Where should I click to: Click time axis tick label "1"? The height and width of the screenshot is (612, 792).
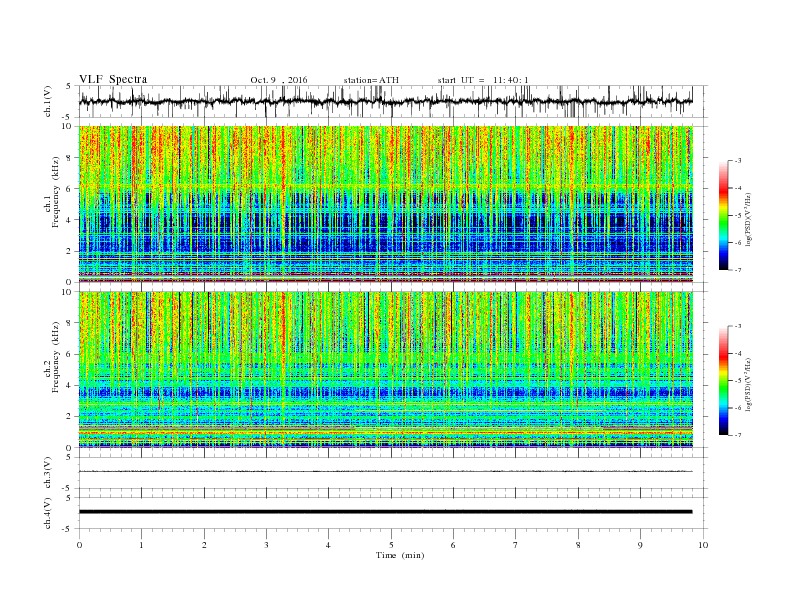coord(141,545)
